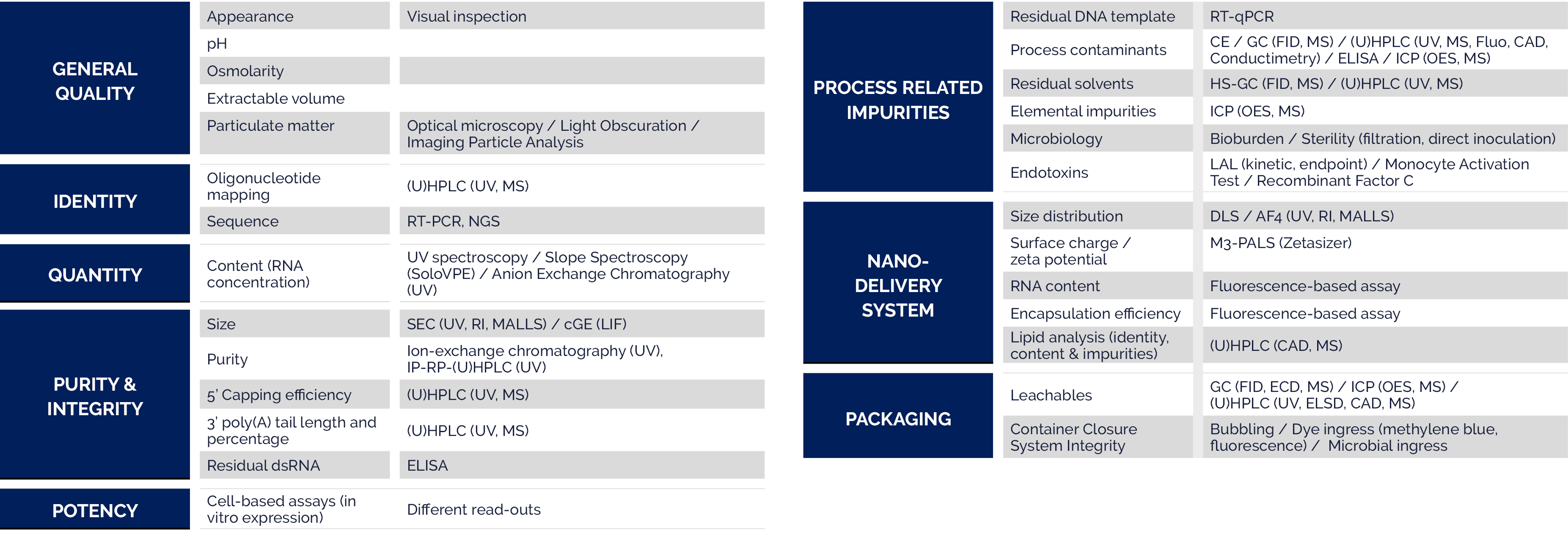
Task: Select the 5' Capping efficiency row
Action: click(294, 394)
